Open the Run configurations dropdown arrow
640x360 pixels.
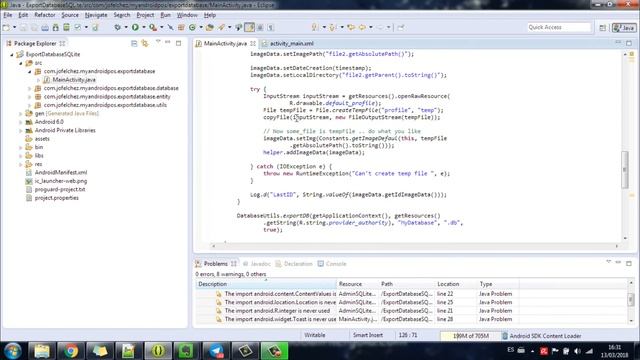(144, 27)
